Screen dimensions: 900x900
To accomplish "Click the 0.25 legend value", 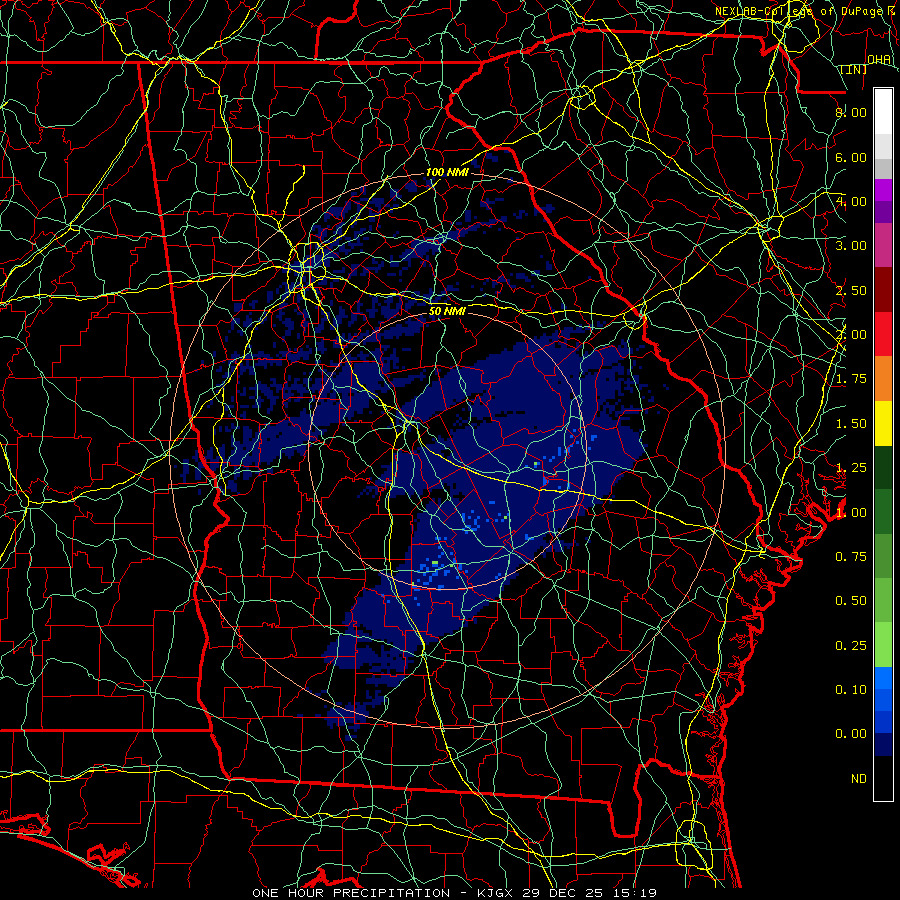I will click(851, 646).
